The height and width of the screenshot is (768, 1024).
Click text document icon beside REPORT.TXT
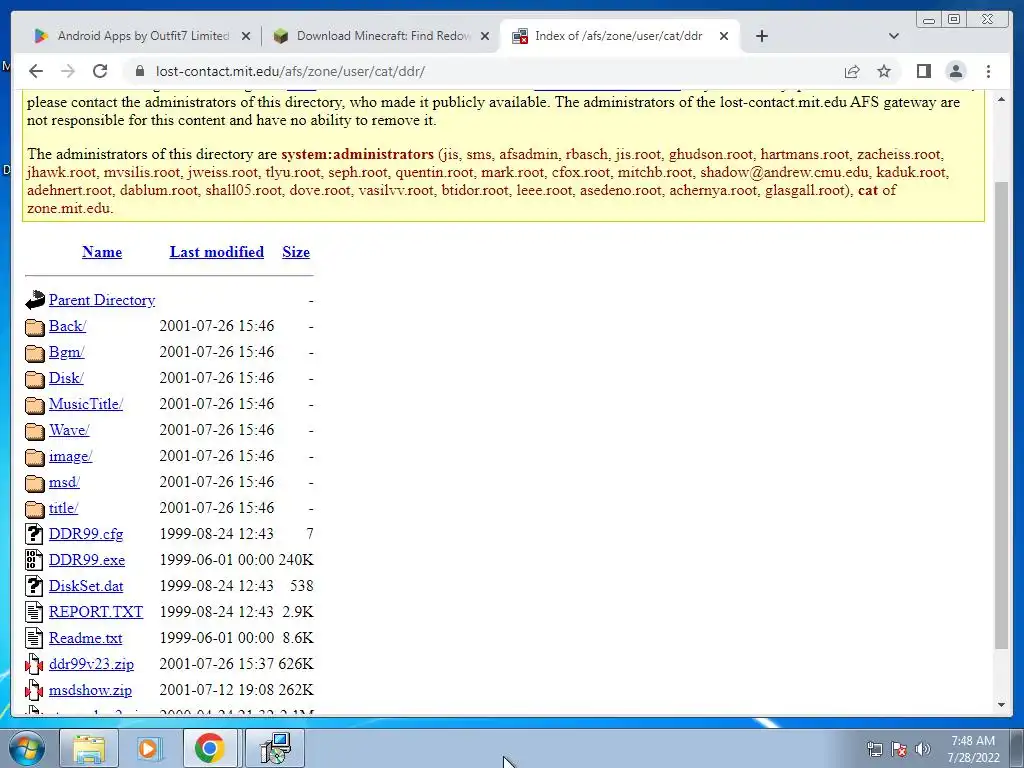(x=34, y=612)
